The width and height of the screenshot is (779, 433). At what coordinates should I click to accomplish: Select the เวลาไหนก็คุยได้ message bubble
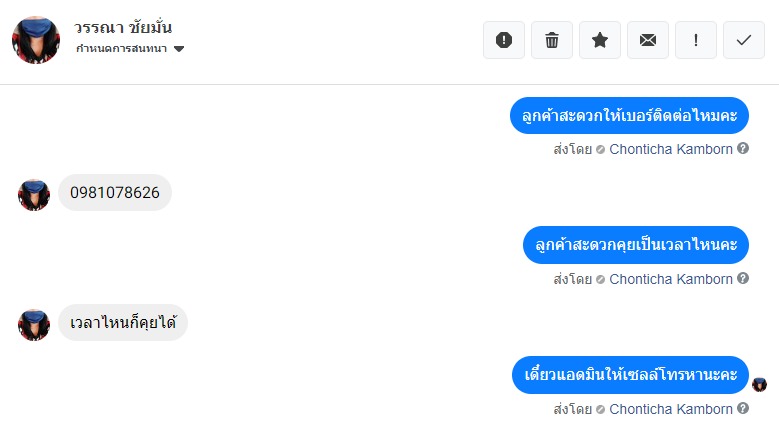coord(123,323)
